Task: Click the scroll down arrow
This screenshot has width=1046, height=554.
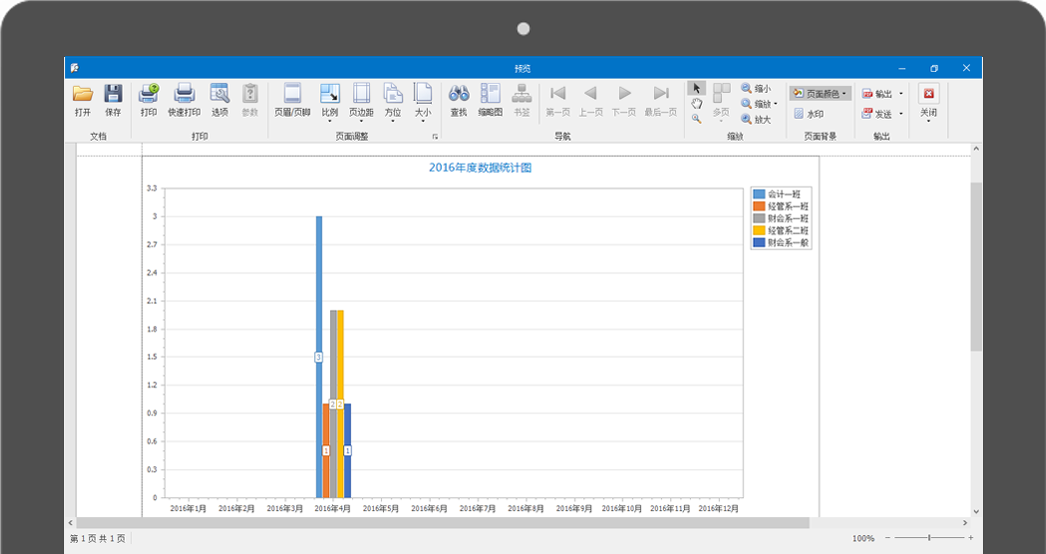Action: [976, 511]
